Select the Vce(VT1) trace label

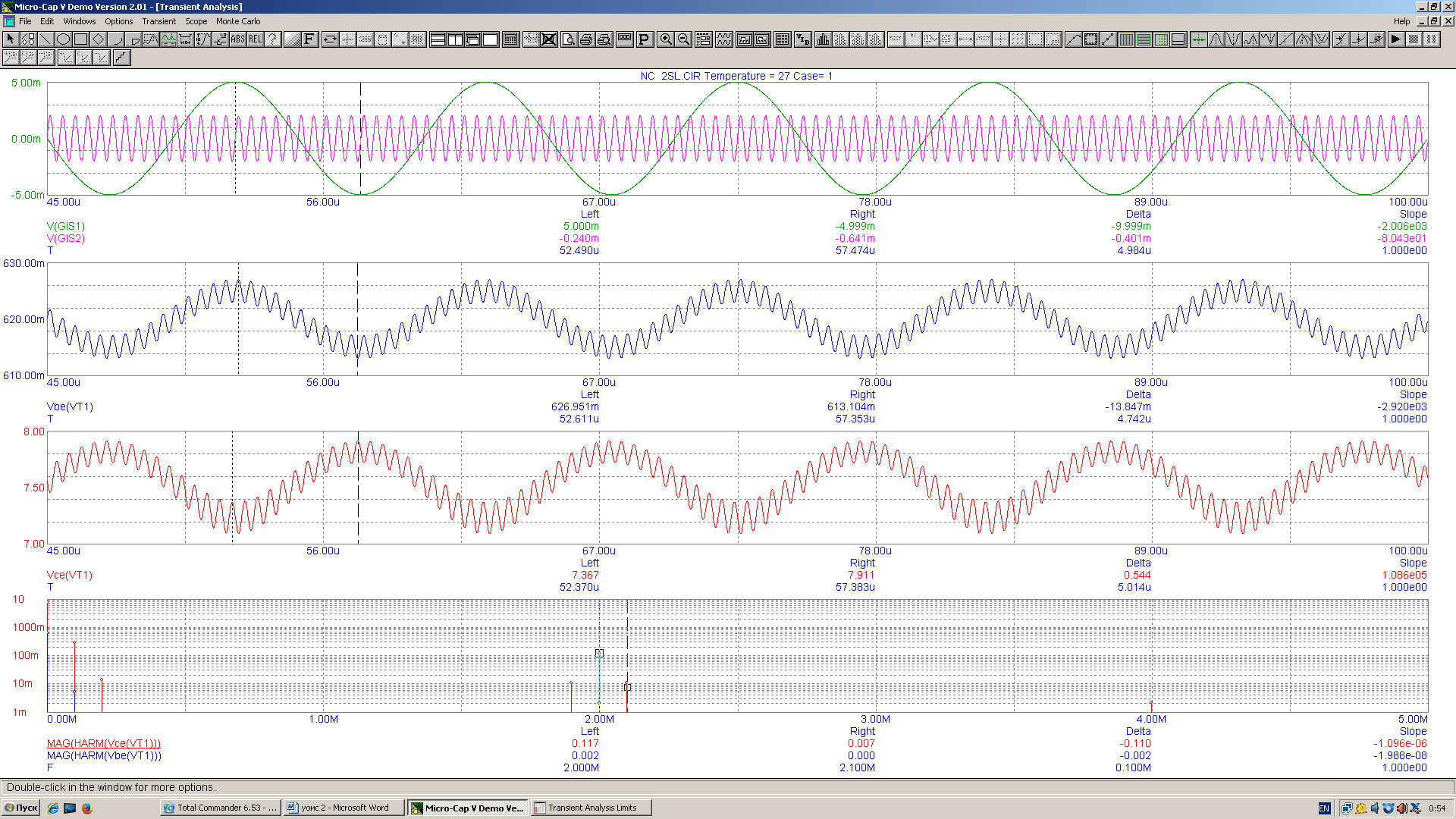tap(70, 575)
